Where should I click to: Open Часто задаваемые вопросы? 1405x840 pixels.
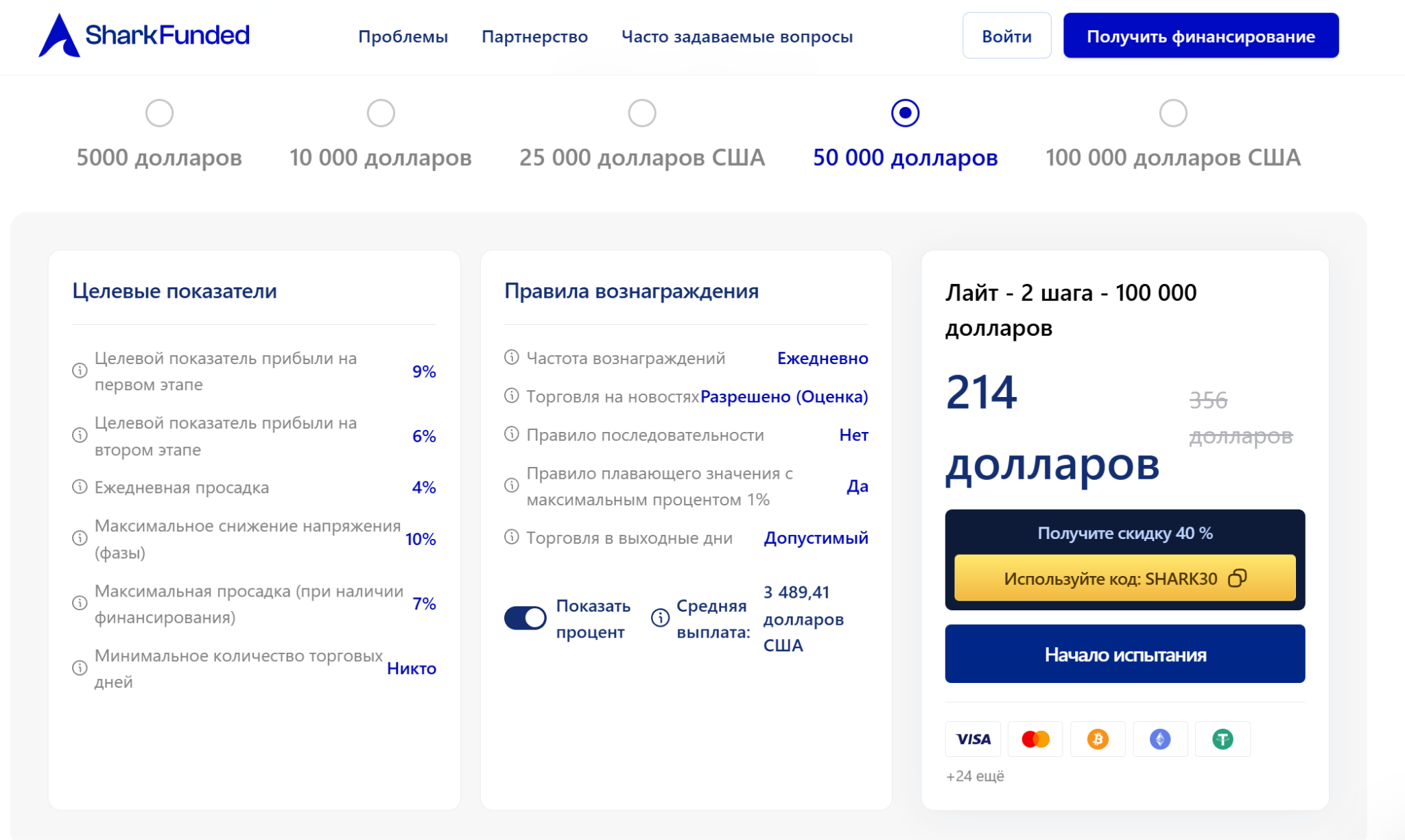(x=737, y=36)
